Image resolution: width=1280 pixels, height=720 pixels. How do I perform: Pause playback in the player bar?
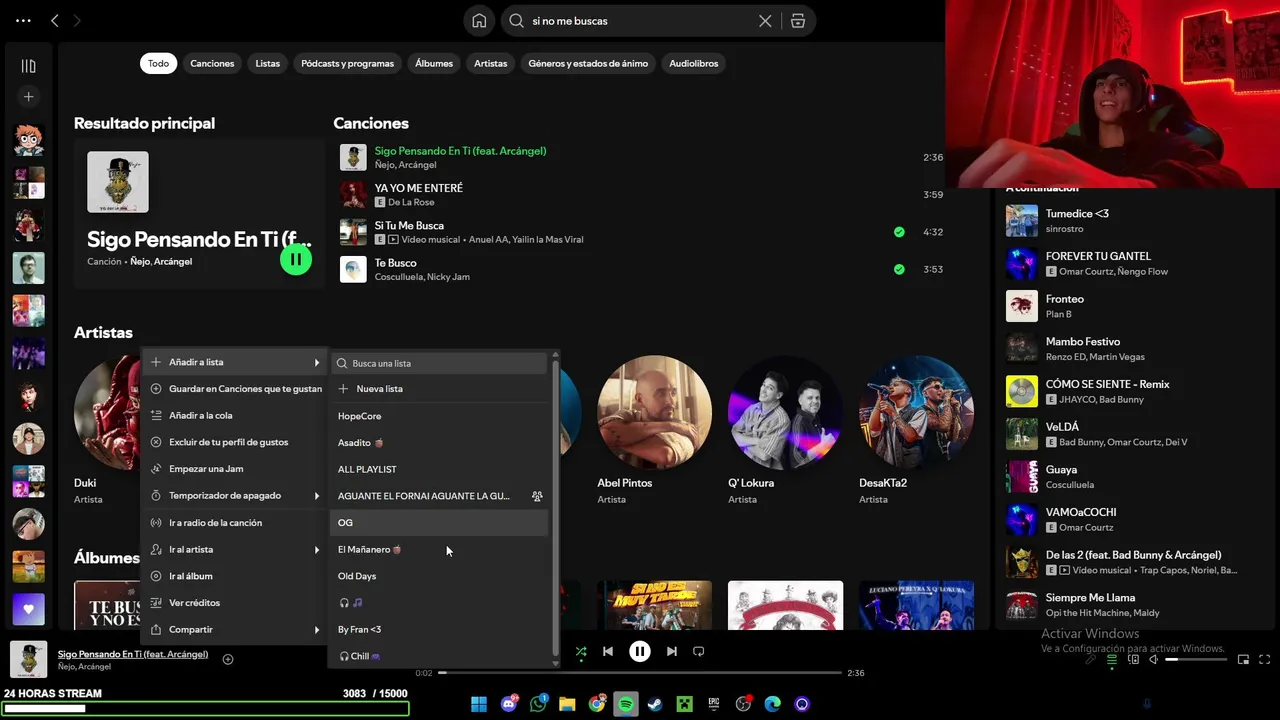(640, 651)
